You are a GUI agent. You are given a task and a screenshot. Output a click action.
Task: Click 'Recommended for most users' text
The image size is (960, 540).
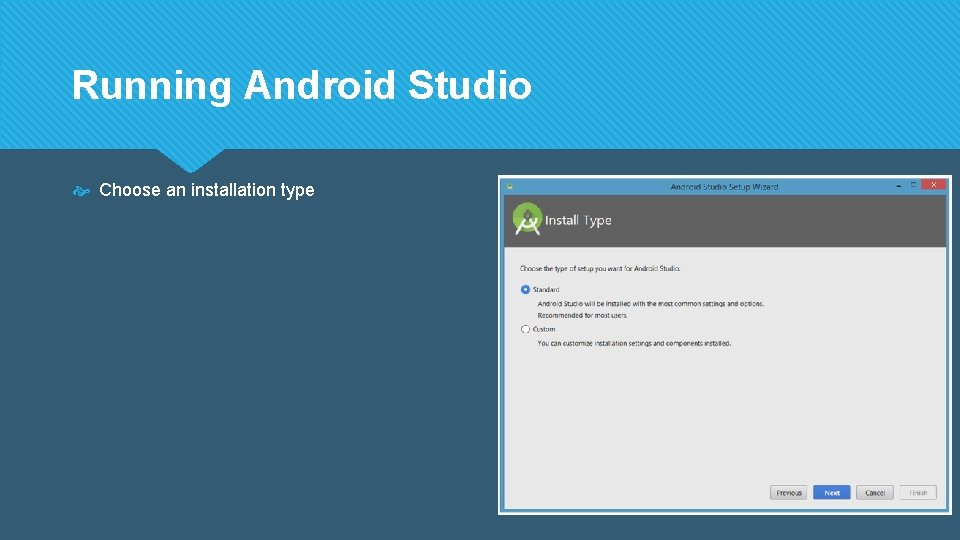tap(582, 315)
